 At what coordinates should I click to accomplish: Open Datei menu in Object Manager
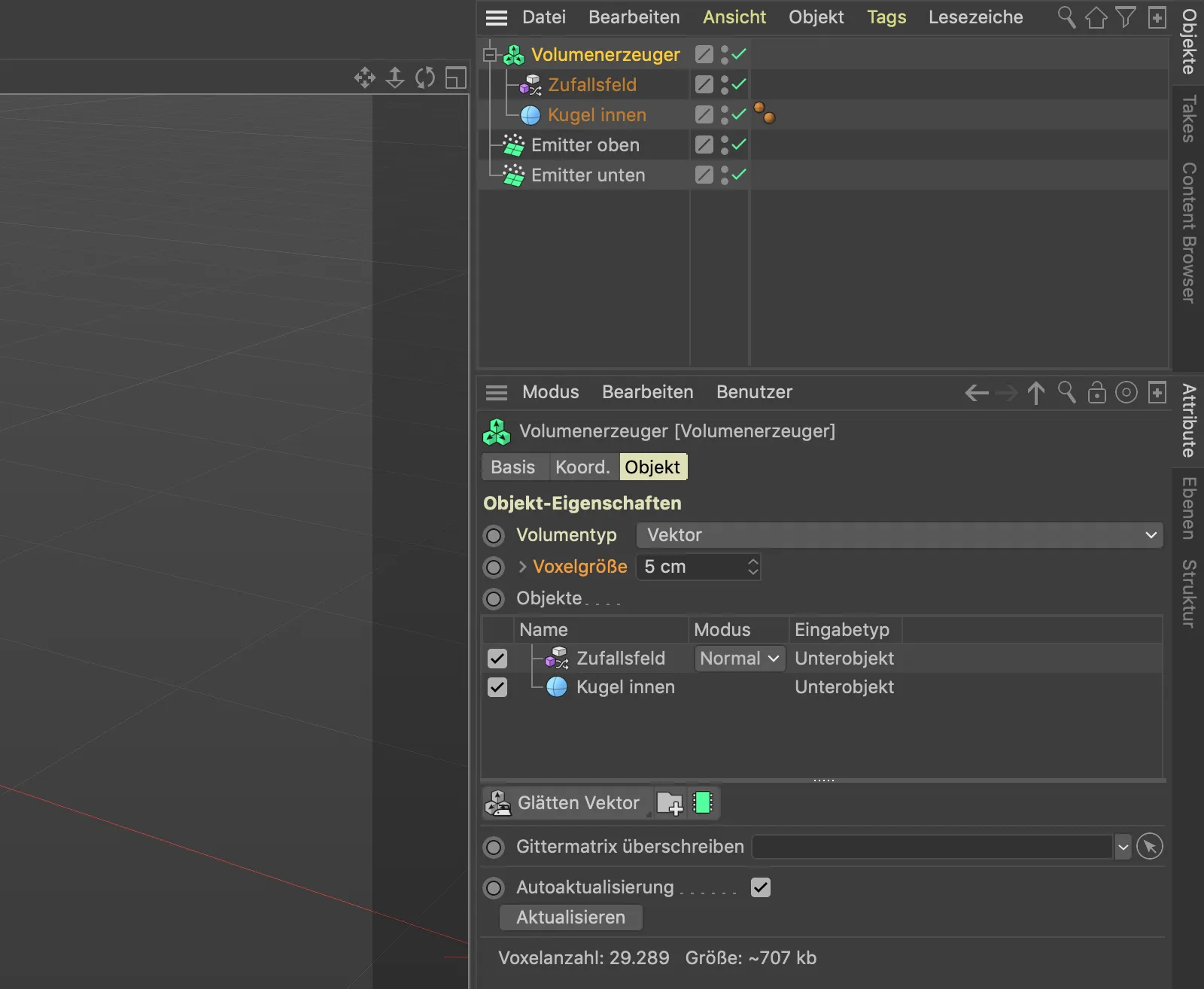pos(544,17)
